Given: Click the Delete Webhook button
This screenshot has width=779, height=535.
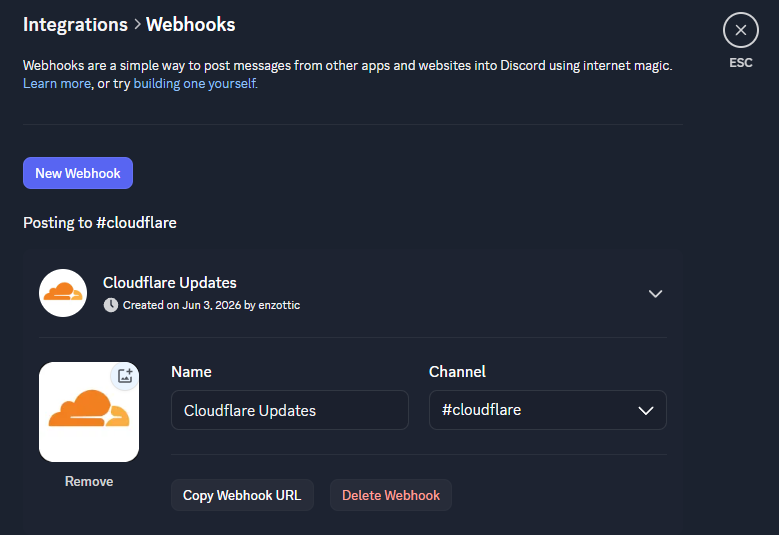Looking at the screenshot, I should click(x=390, y=495).
